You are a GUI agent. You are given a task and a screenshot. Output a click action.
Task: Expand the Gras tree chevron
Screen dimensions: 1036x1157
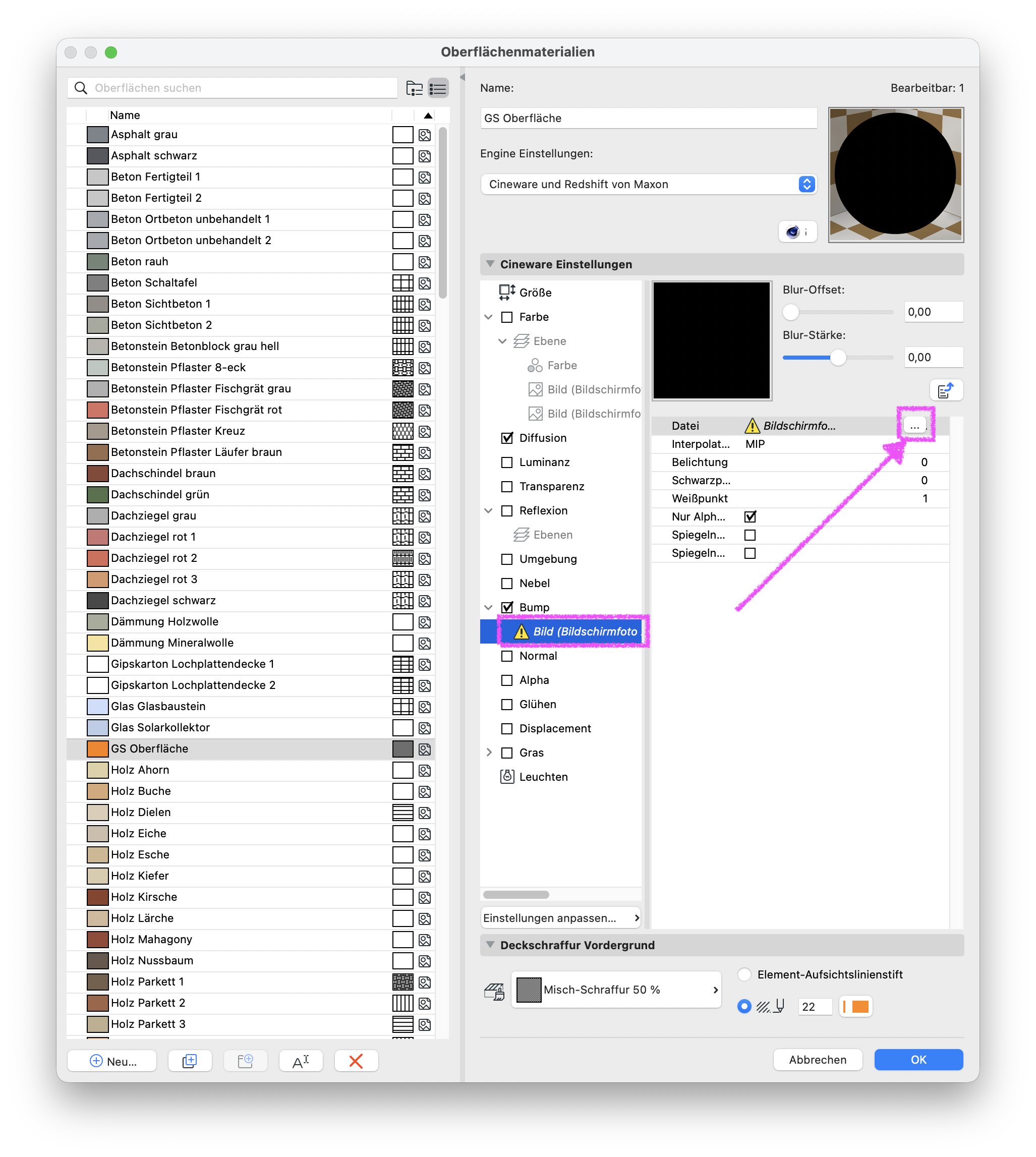[488, 753]
